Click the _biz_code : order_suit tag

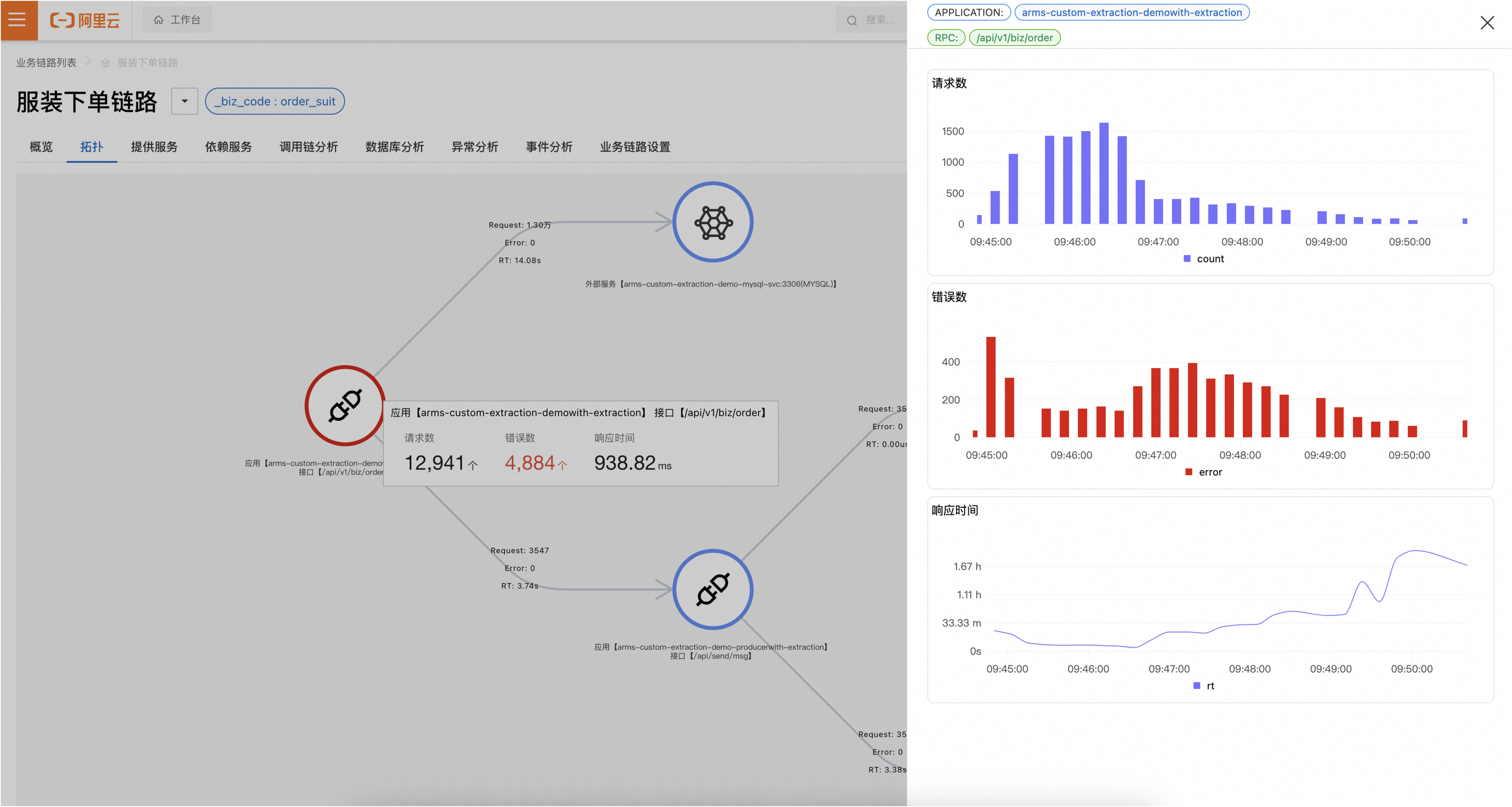coord(275,101)
